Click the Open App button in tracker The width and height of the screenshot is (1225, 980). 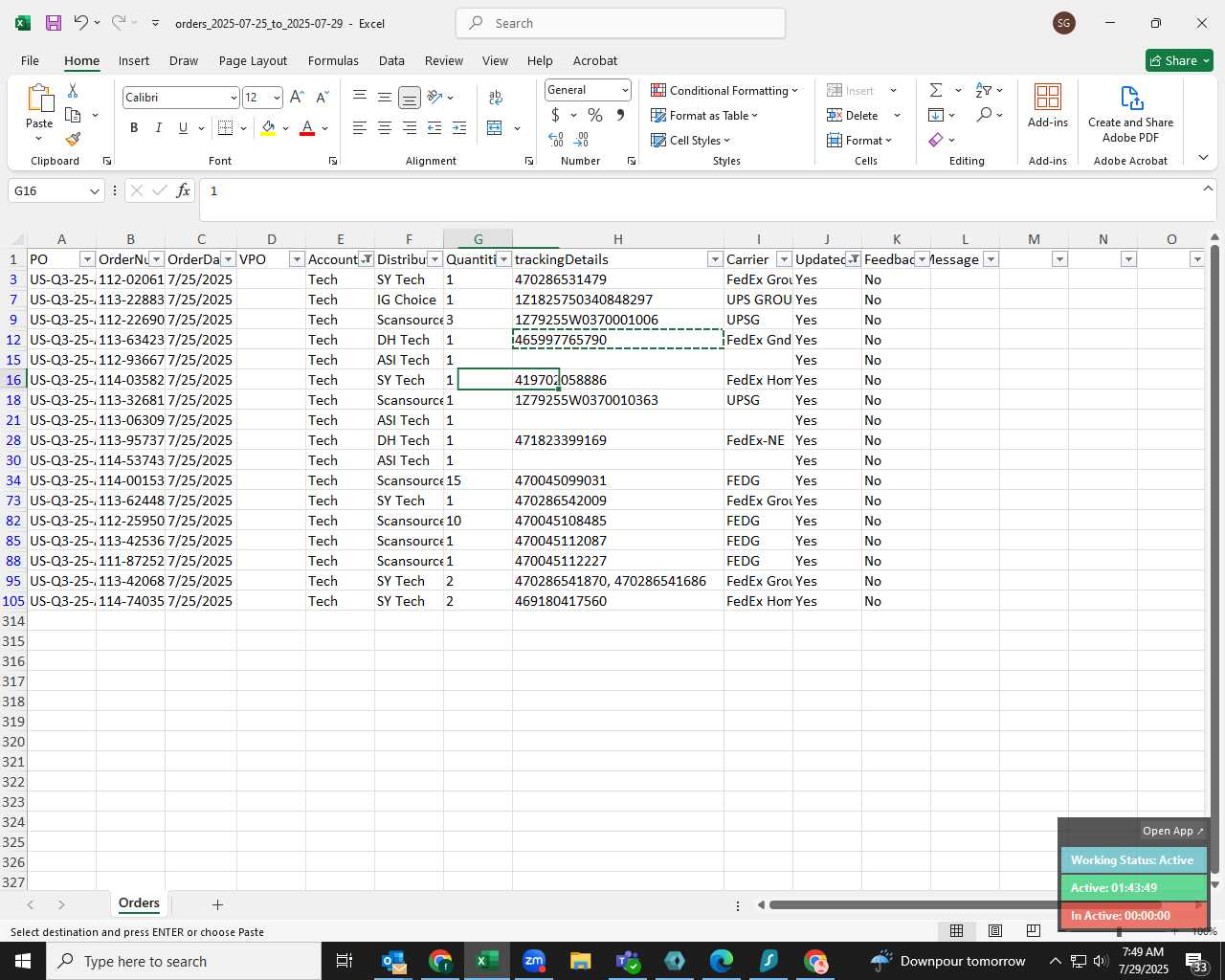[1173, 831]
